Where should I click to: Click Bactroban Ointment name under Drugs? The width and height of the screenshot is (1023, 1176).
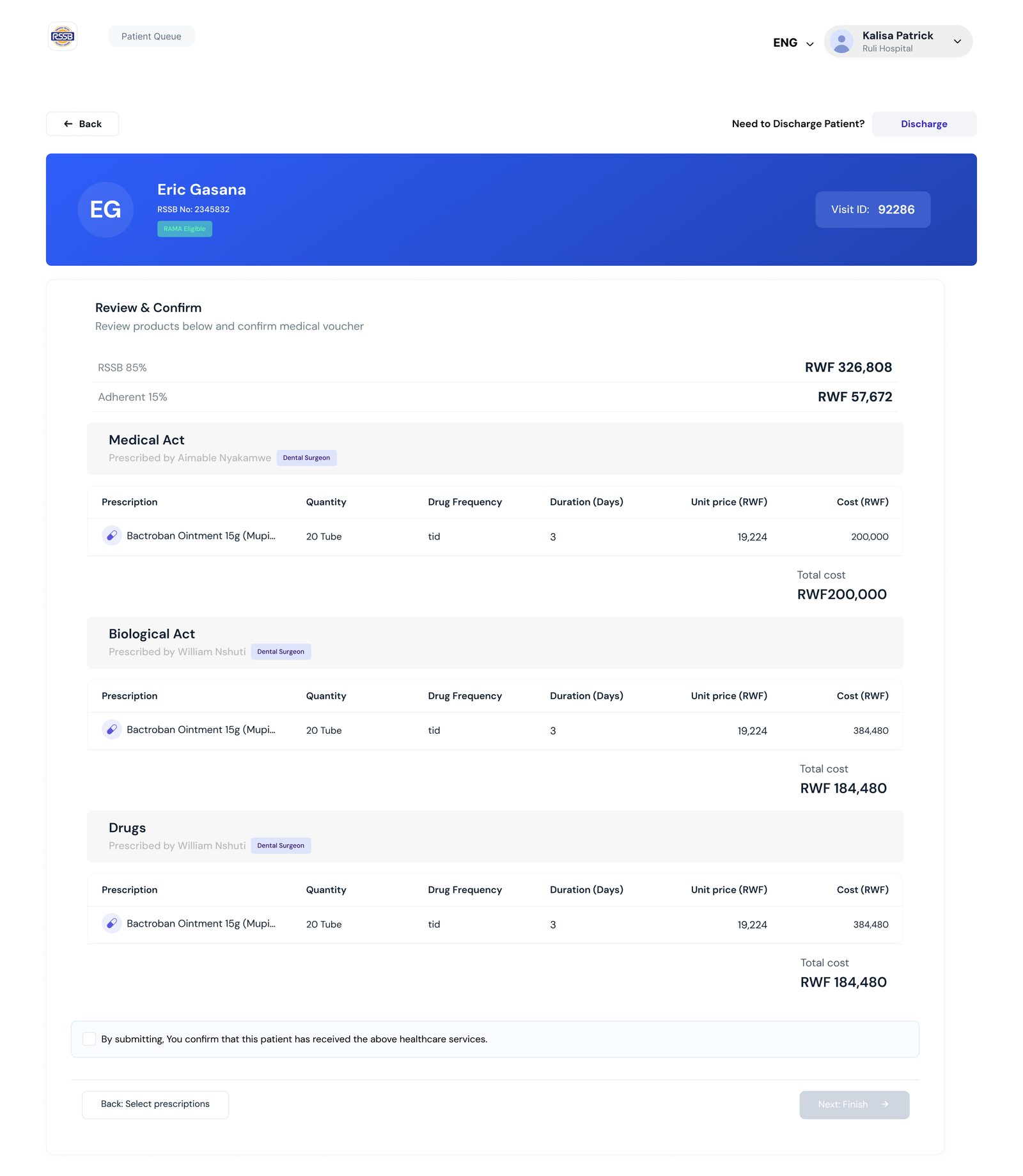(x=201, y=924)
